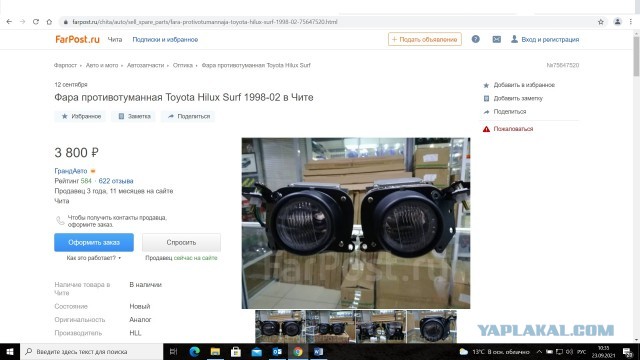640x360 pixels.
Task: Click the Windows taskbar search box
Action: point(91,351)
